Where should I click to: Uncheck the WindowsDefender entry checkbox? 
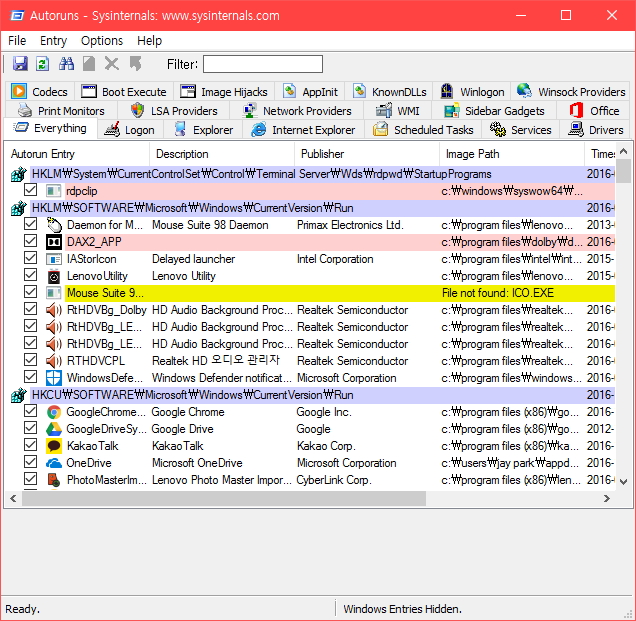[x=30, y=377]
